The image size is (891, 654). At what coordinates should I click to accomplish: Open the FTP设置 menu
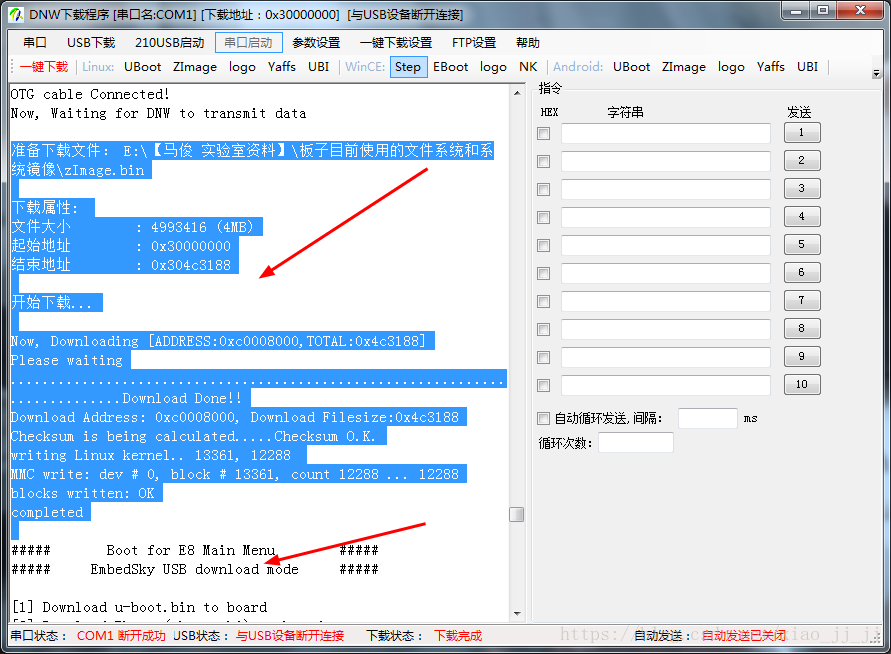click(x=474, y=43)
